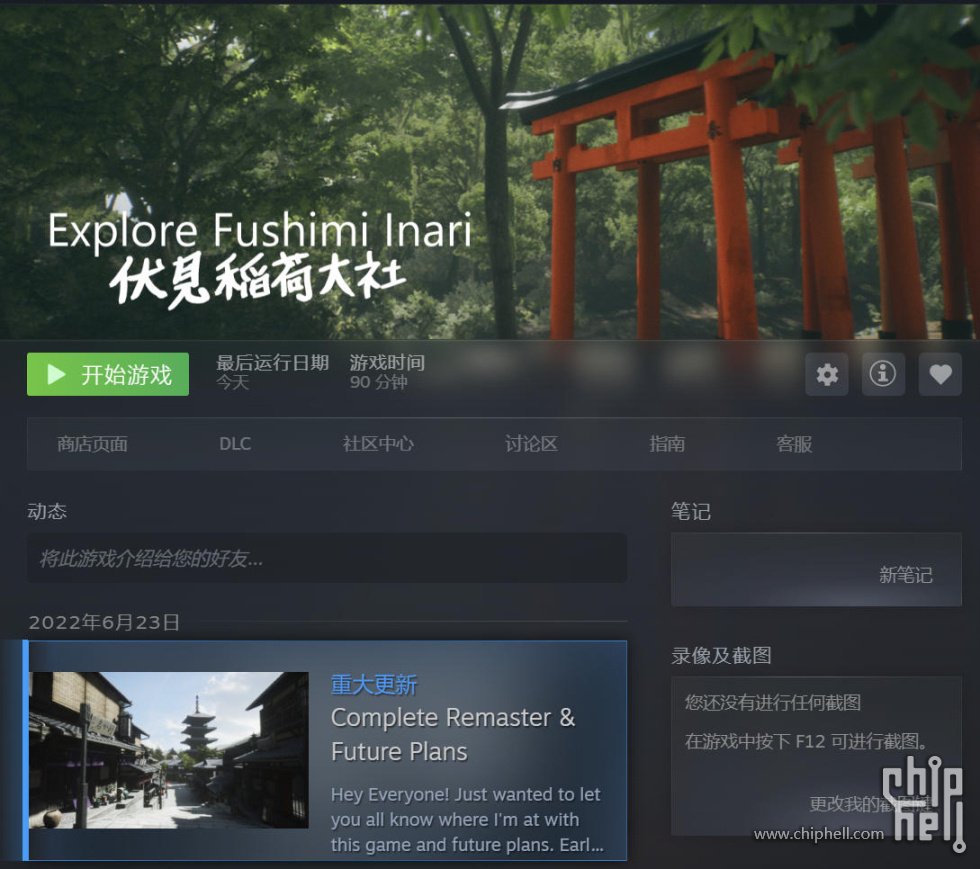Add game to favorites with heart icon
This screenshot has width=980, height=869.
click(x=940, y=374)
